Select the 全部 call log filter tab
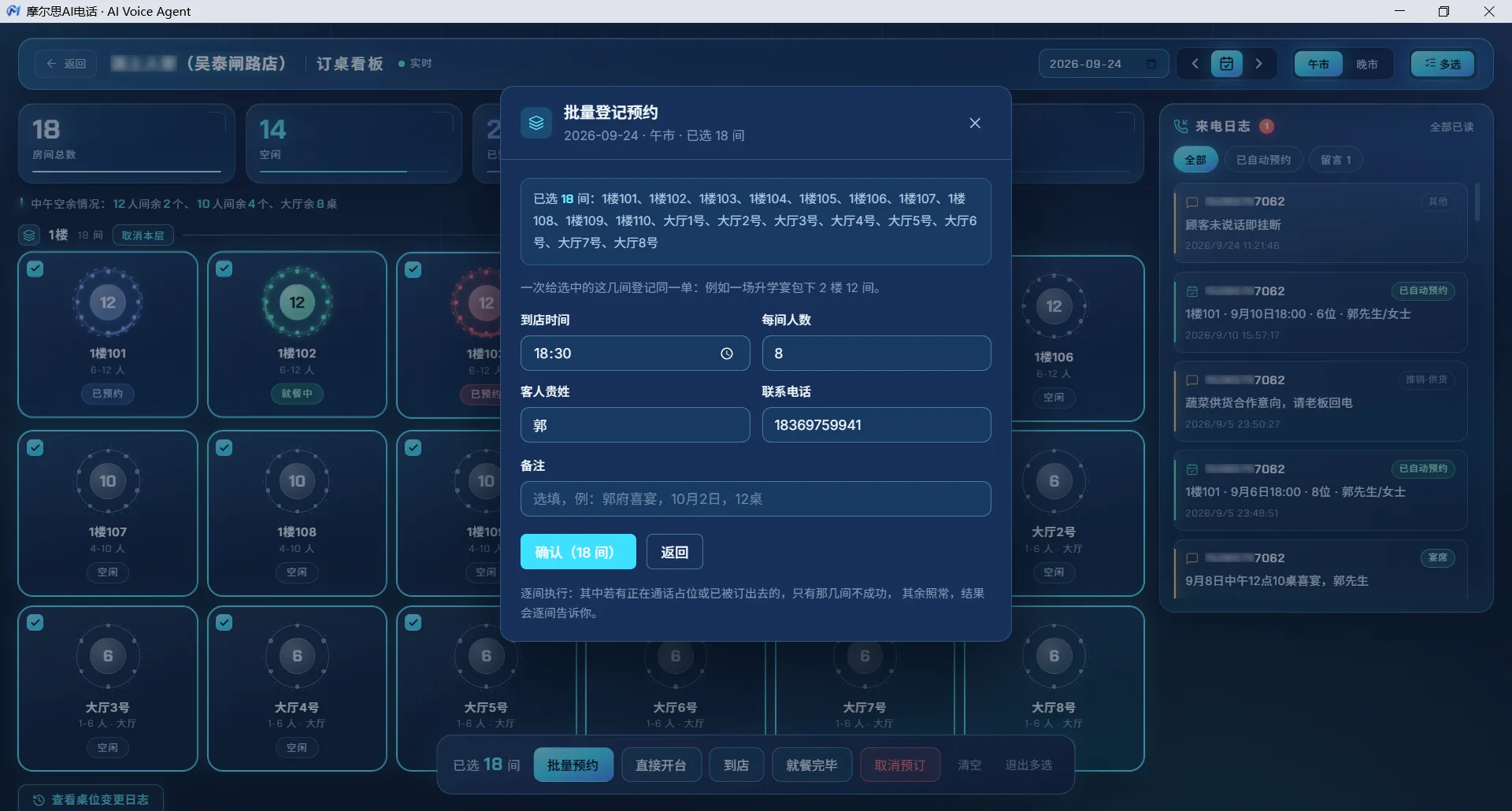1512x811 pixels. (x=1195, y=160)
